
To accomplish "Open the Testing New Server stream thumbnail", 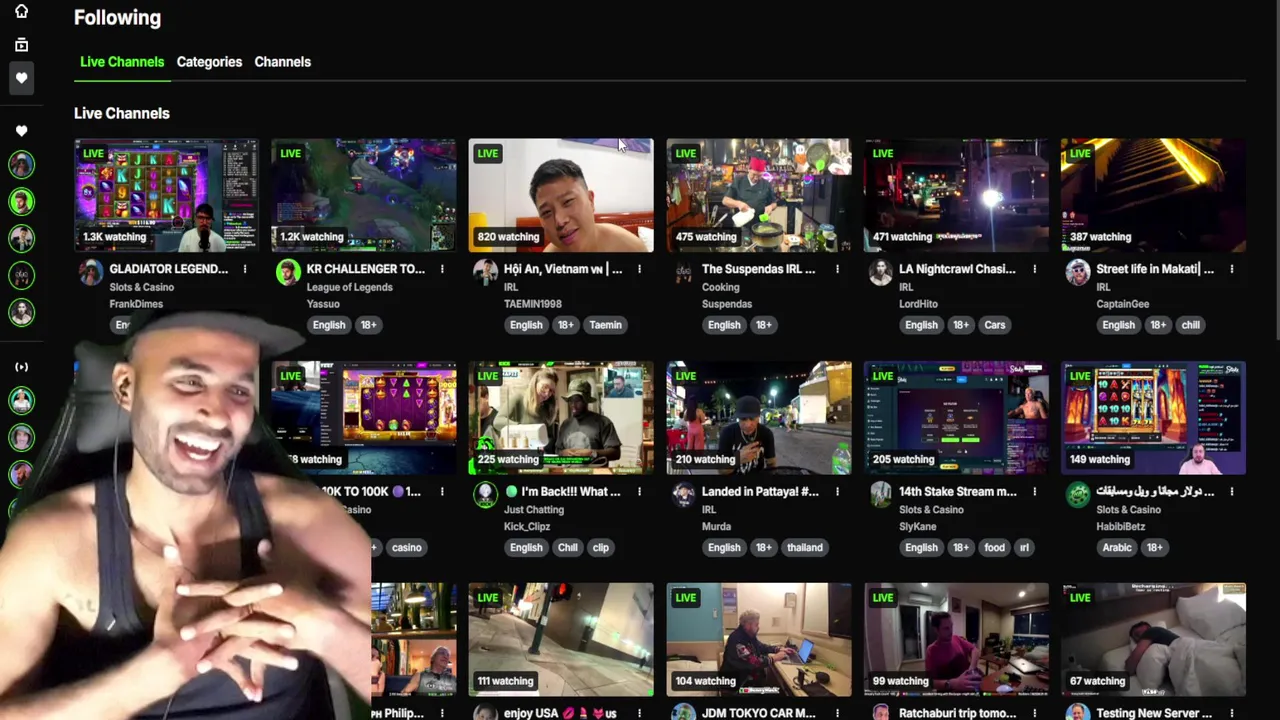I will pyautogui.click(x=1153, y=640).
